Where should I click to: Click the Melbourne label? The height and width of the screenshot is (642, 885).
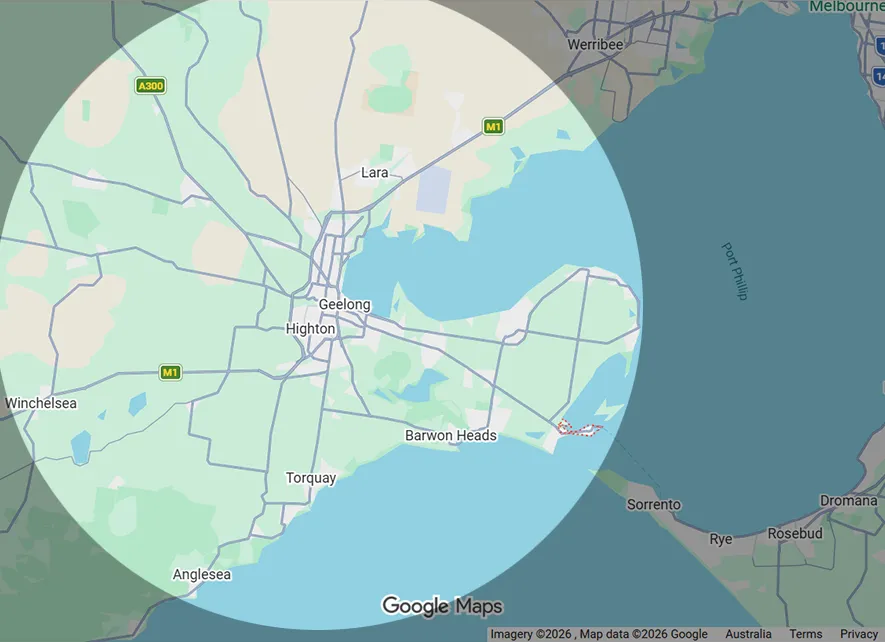click(847, 6)
